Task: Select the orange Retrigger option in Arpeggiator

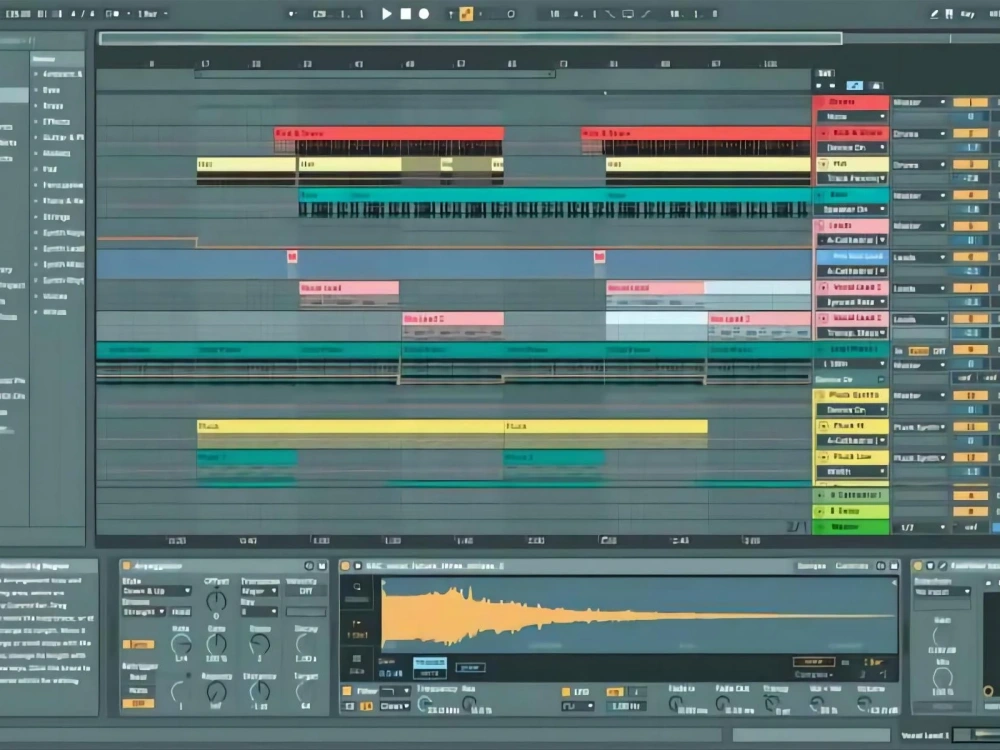Action: tap(138, 703)
